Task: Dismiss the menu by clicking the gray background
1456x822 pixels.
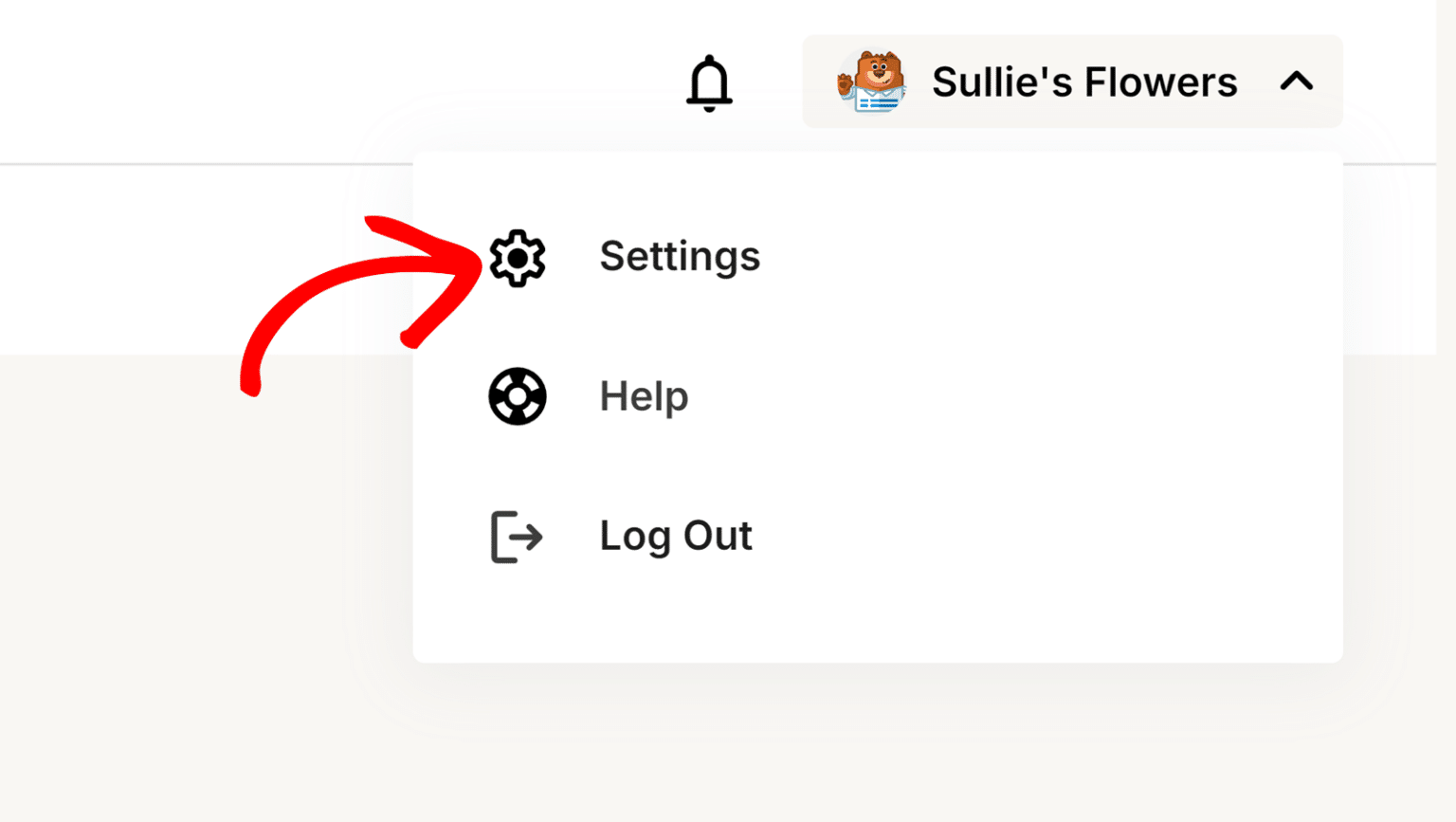Action: tap(190, 616)
